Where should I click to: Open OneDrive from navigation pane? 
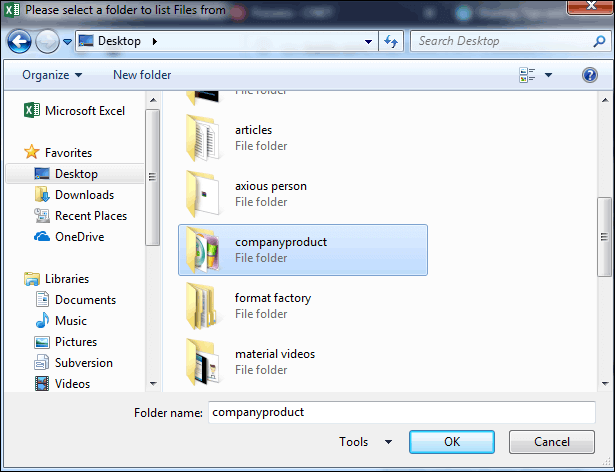[x=80, y=237]
